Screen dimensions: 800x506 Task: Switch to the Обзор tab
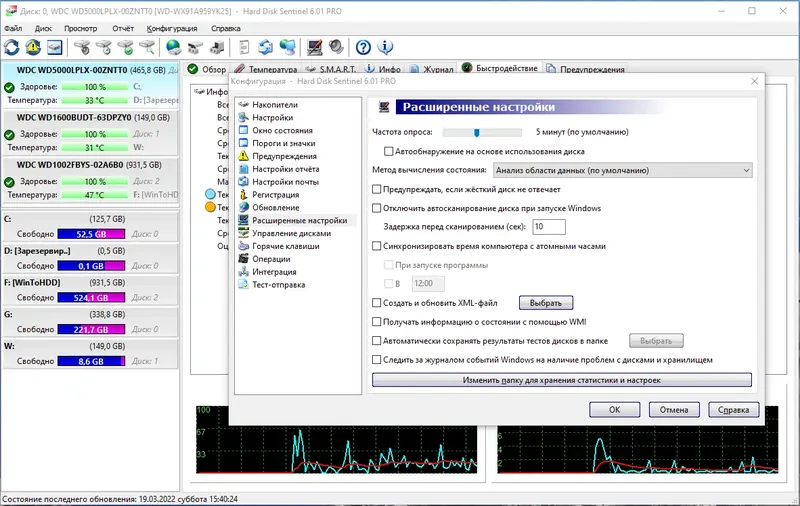(207, 69)
